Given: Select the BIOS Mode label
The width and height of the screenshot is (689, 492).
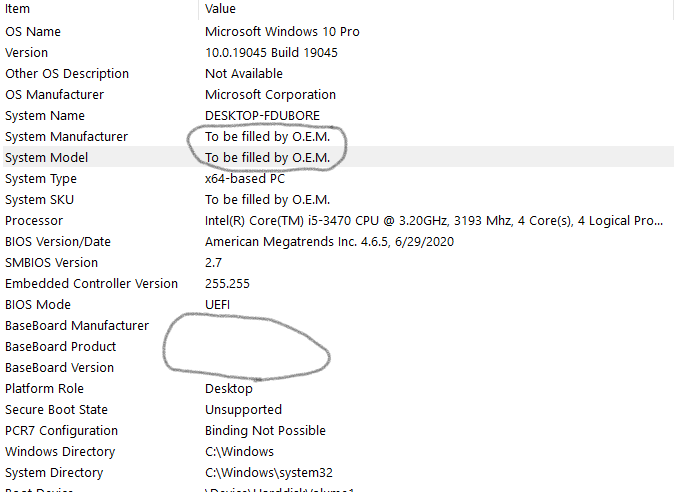Looking at the screenshot, I should click(38, 305).
